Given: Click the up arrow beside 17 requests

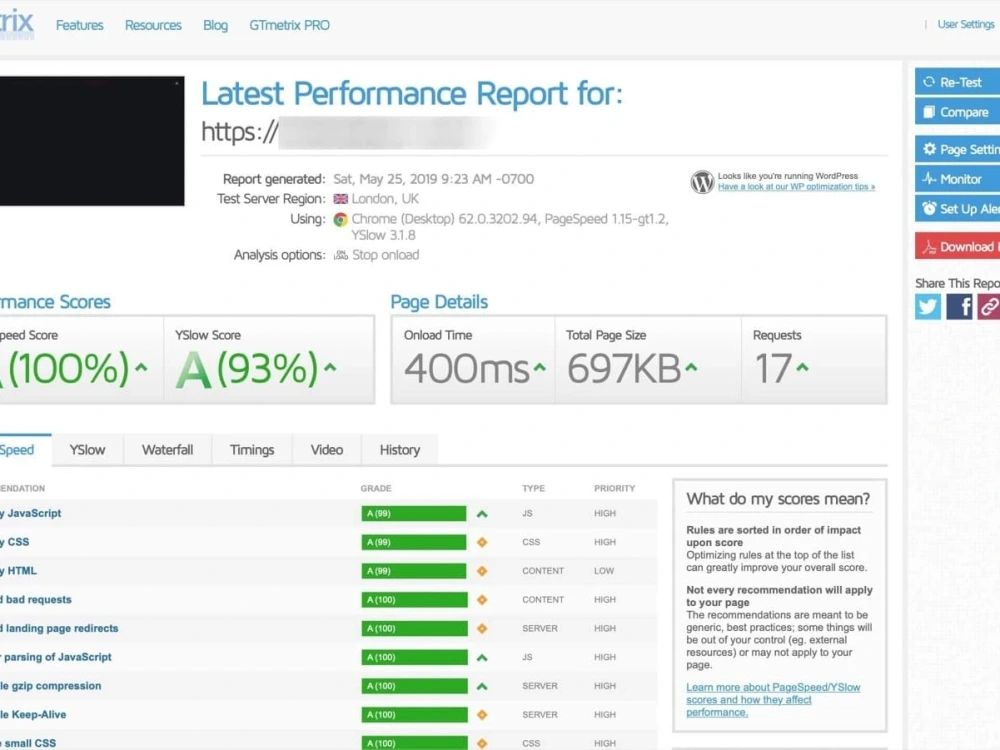Looking at the screenshot, I should 802,367.
